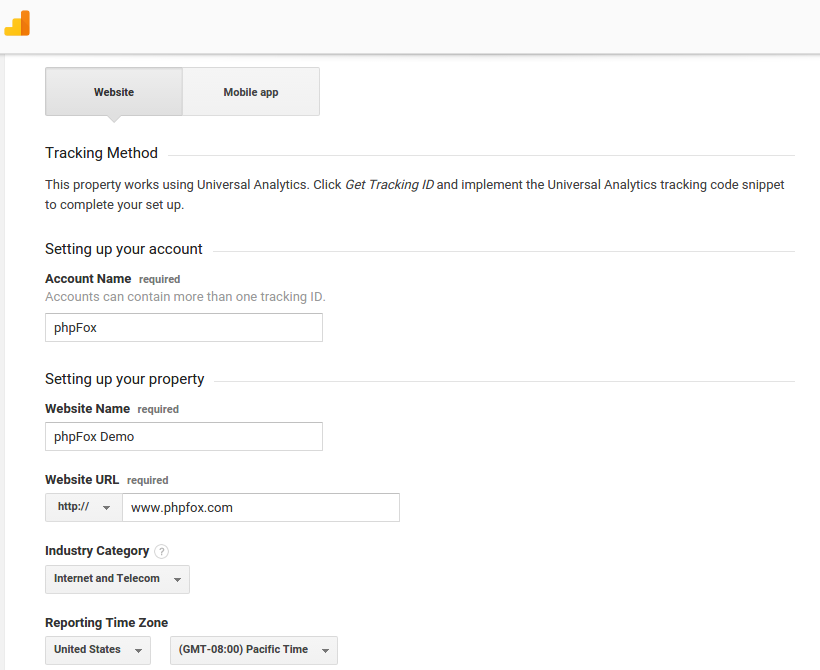Viewport: 820px width, 670px height.
Task: Switch to the Mobile app tab
Action: pyautogui.click(x=251, y=92)
